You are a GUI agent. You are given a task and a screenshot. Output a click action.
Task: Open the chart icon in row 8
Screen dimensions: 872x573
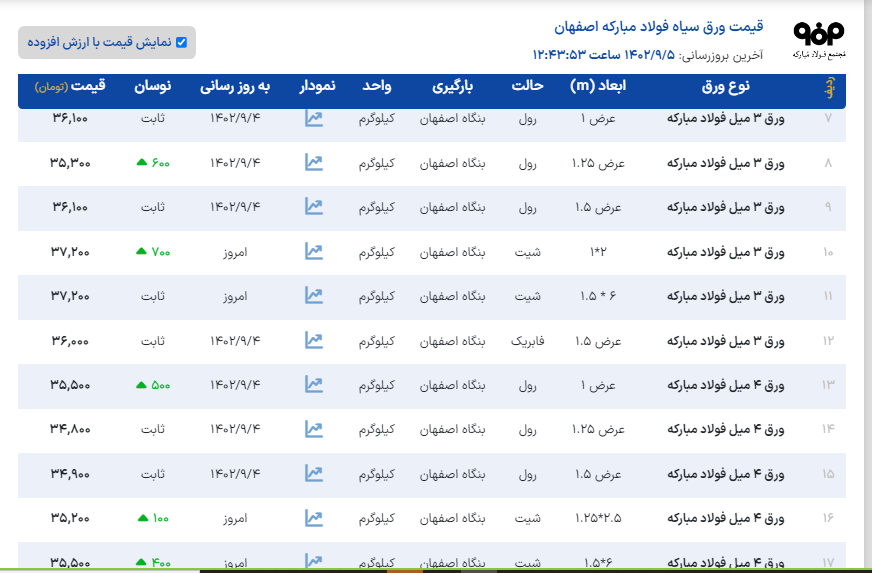(314, 162)
